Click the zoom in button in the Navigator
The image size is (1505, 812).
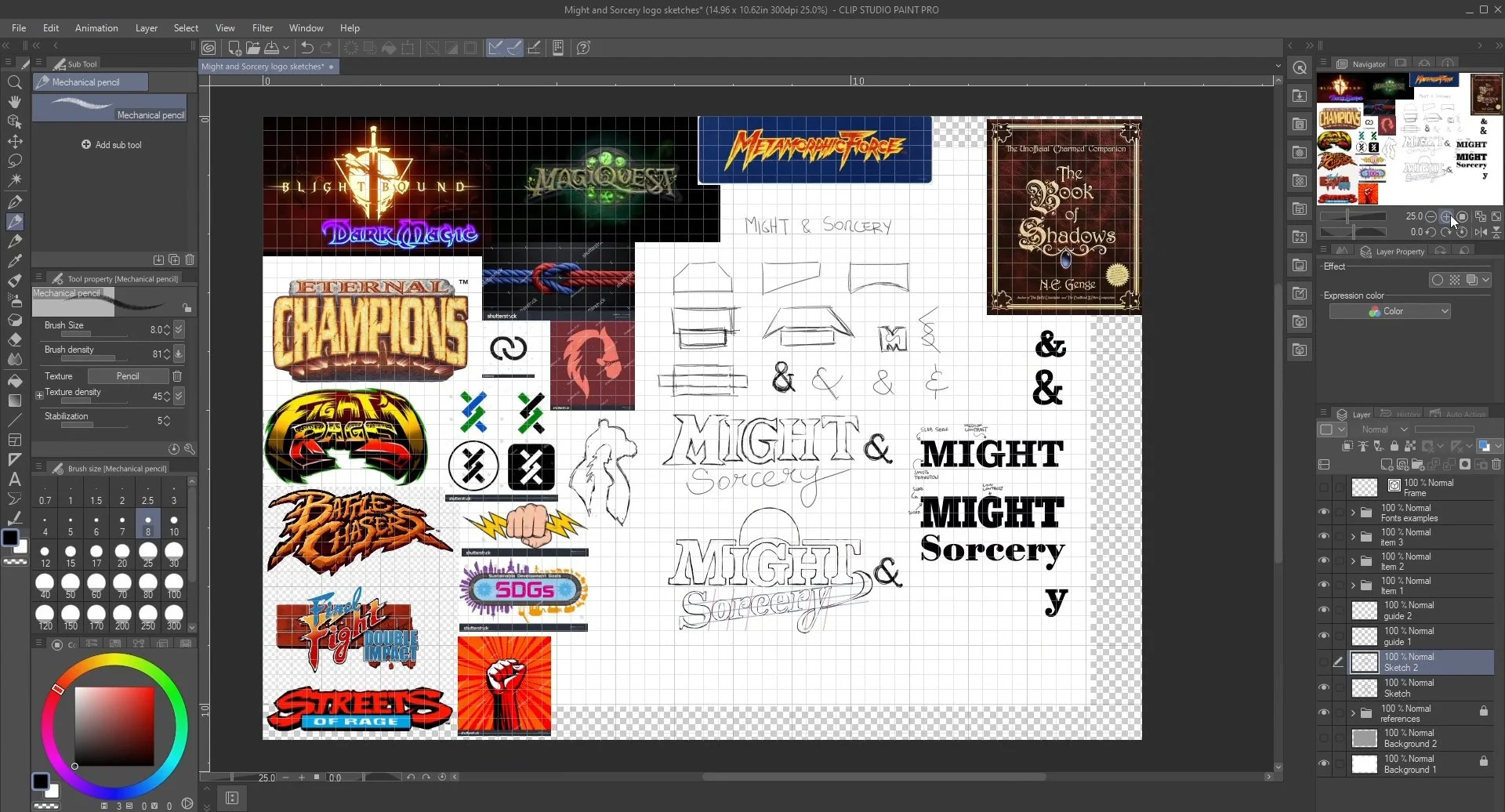point(1445,216)
